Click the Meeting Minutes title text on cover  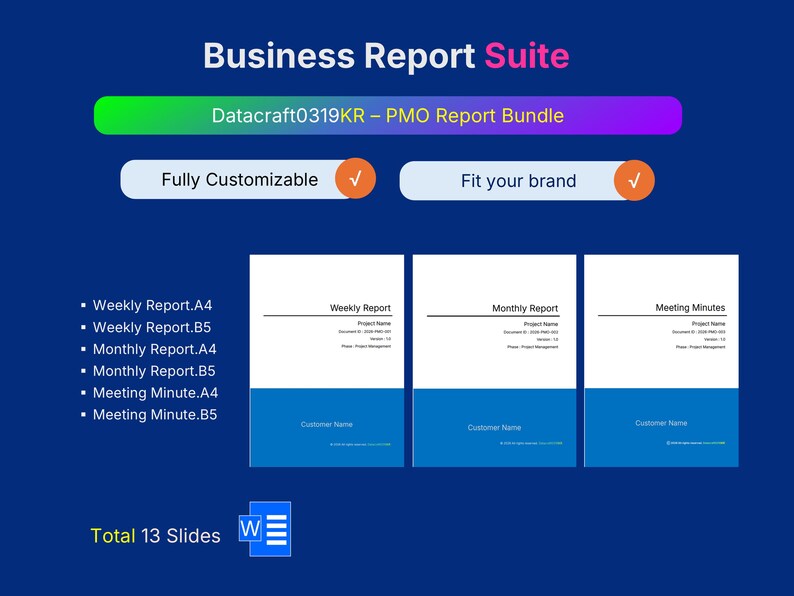click(690, 307)
